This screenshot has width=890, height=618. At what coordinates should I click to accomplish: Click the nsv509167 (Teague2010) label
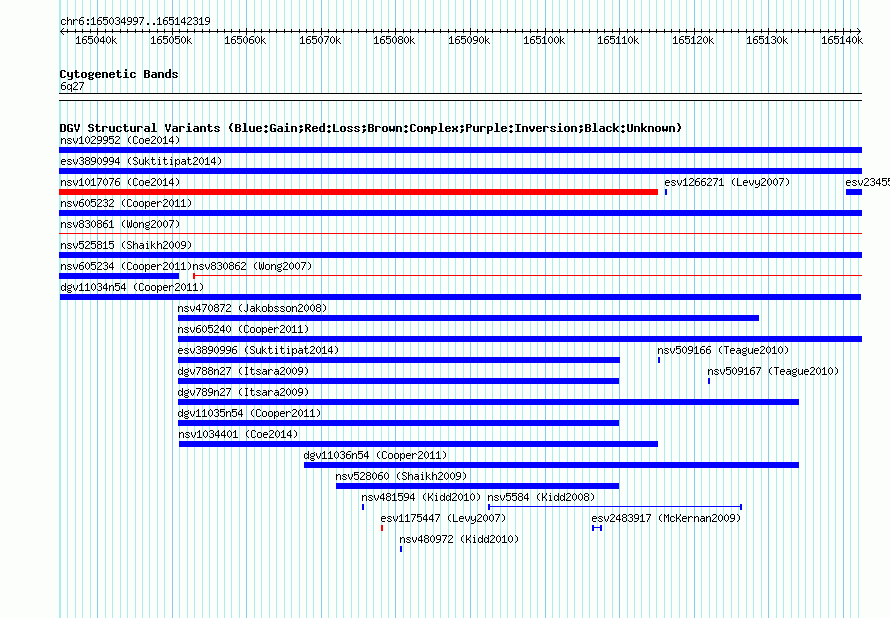pos(773,371)
